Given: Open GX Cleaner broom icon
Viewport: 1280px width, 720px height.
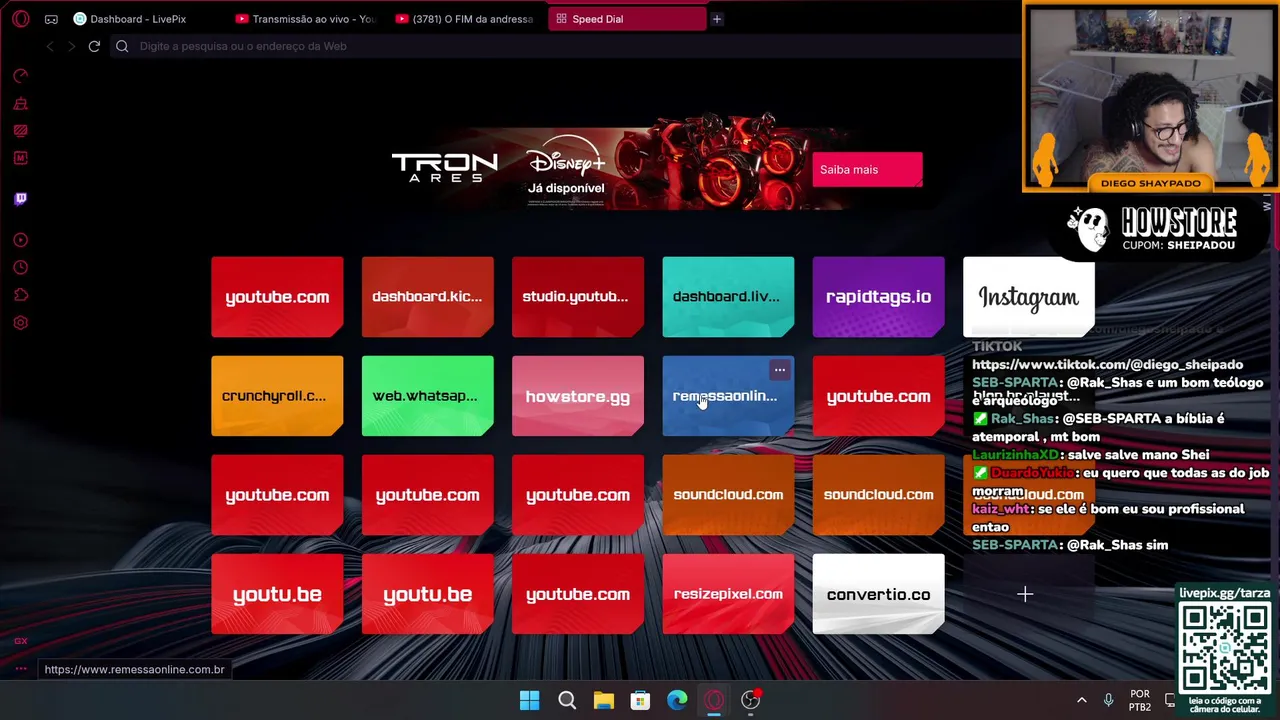Looking at the screenshot, I should coord(20,103).
